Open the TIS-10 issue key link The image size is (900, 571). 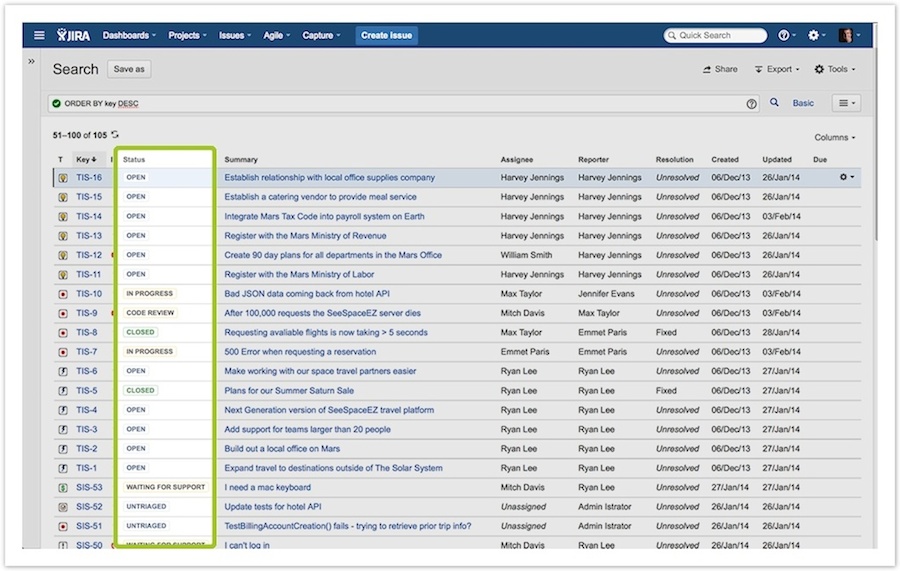pyautogui.click(x=89, y=294)
